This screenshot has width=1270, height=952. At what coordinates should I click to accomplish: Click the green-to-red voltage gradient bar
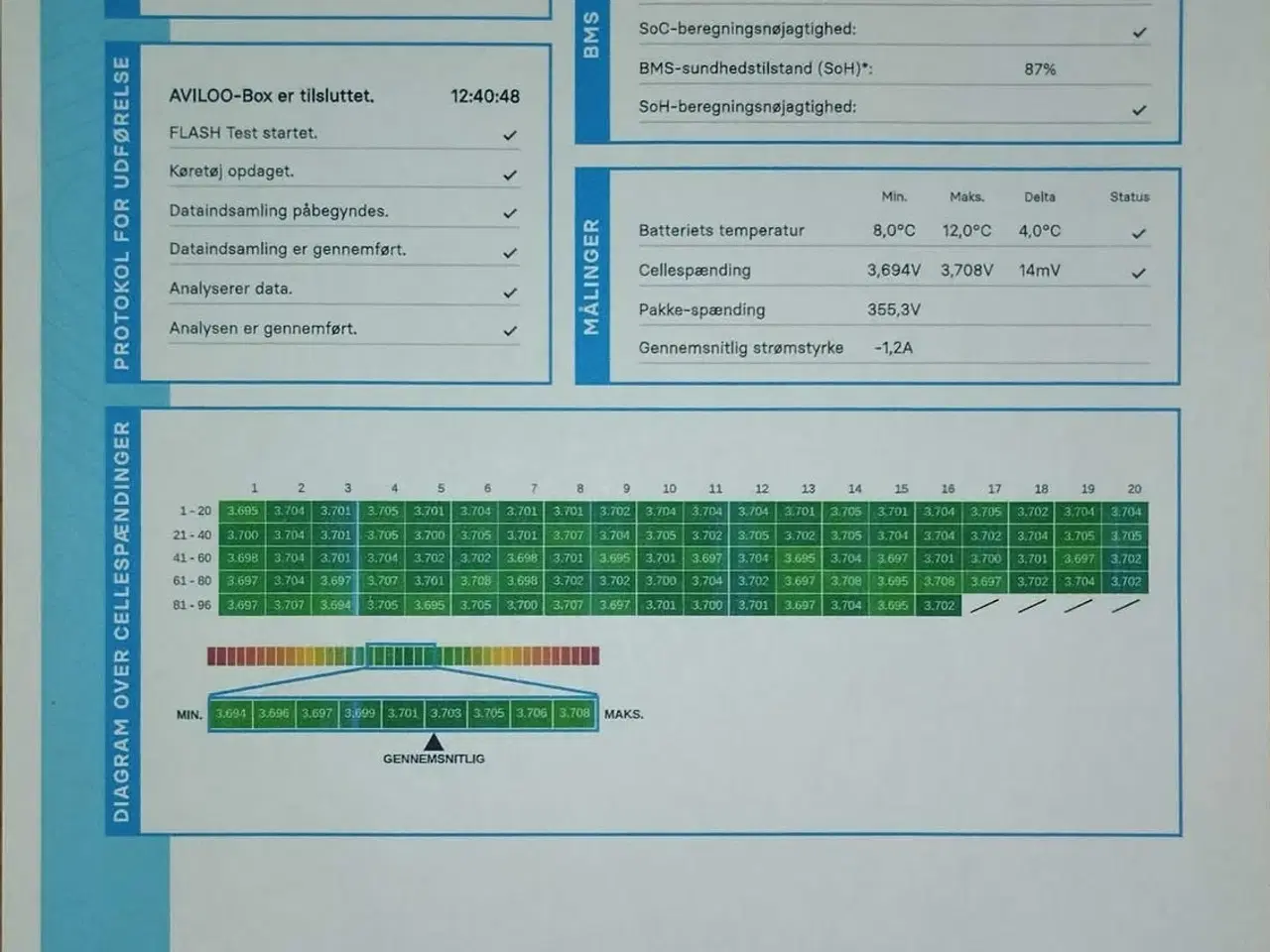402,654
